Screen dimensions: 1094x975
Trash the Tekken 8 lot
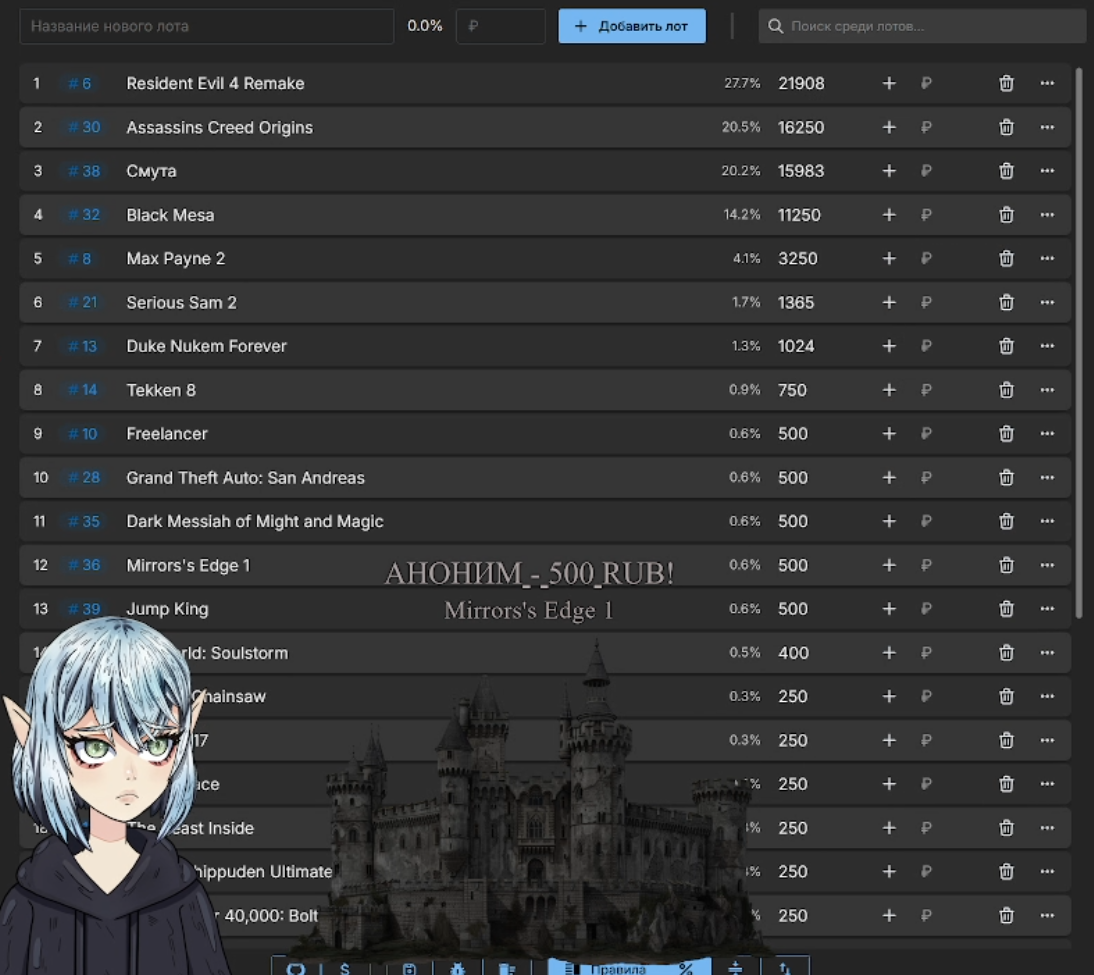[x=1006, y=390]
